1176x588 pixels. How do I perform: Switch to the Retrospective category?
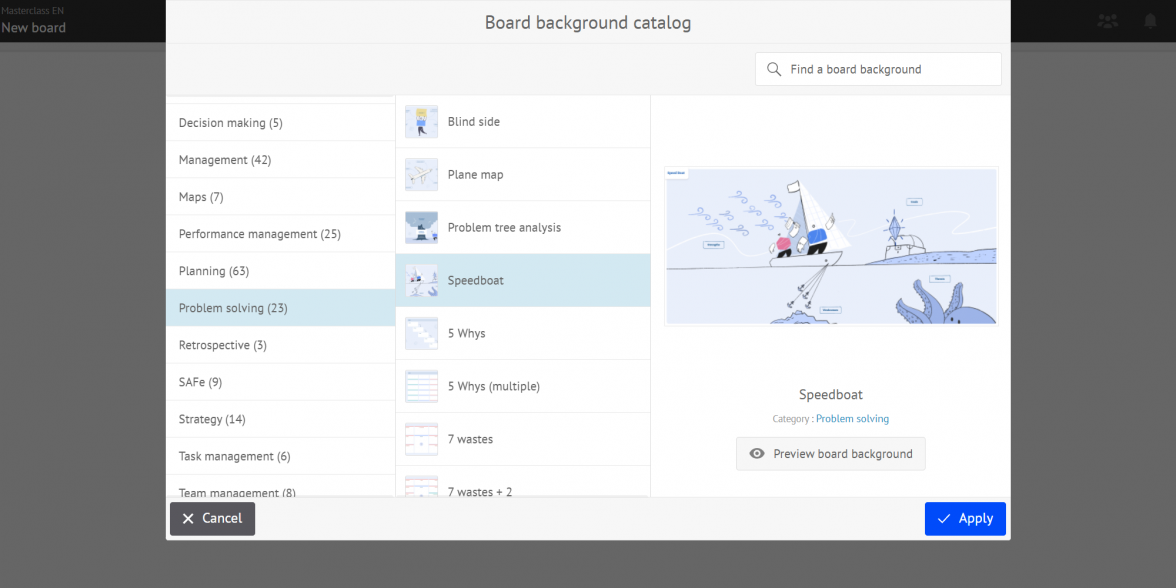[x=223, y=345]
